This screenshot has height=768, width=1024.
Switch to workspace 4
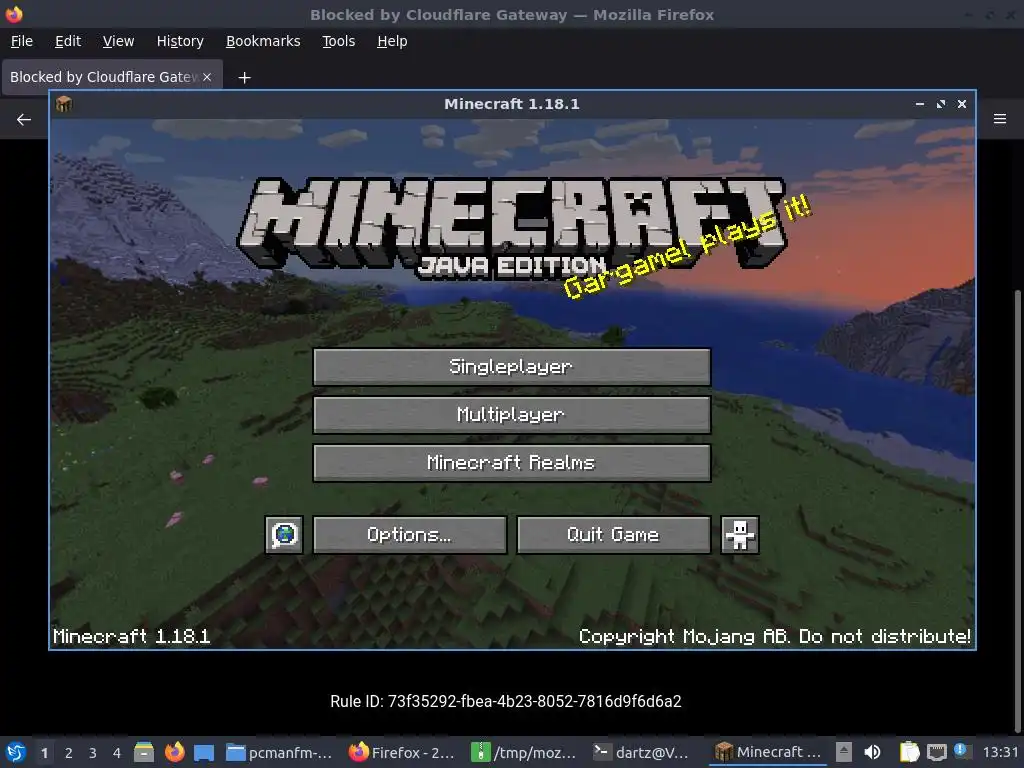click(x=117, y=753)
